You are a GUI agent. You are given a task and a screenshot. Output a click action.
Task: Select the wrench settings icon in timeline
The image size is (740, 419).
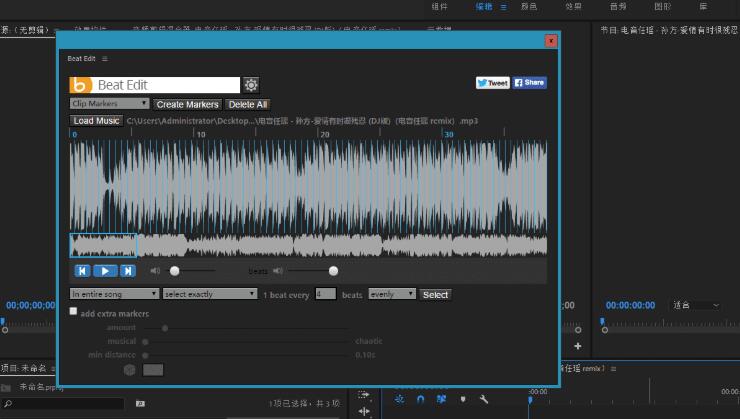coord(484,400)
